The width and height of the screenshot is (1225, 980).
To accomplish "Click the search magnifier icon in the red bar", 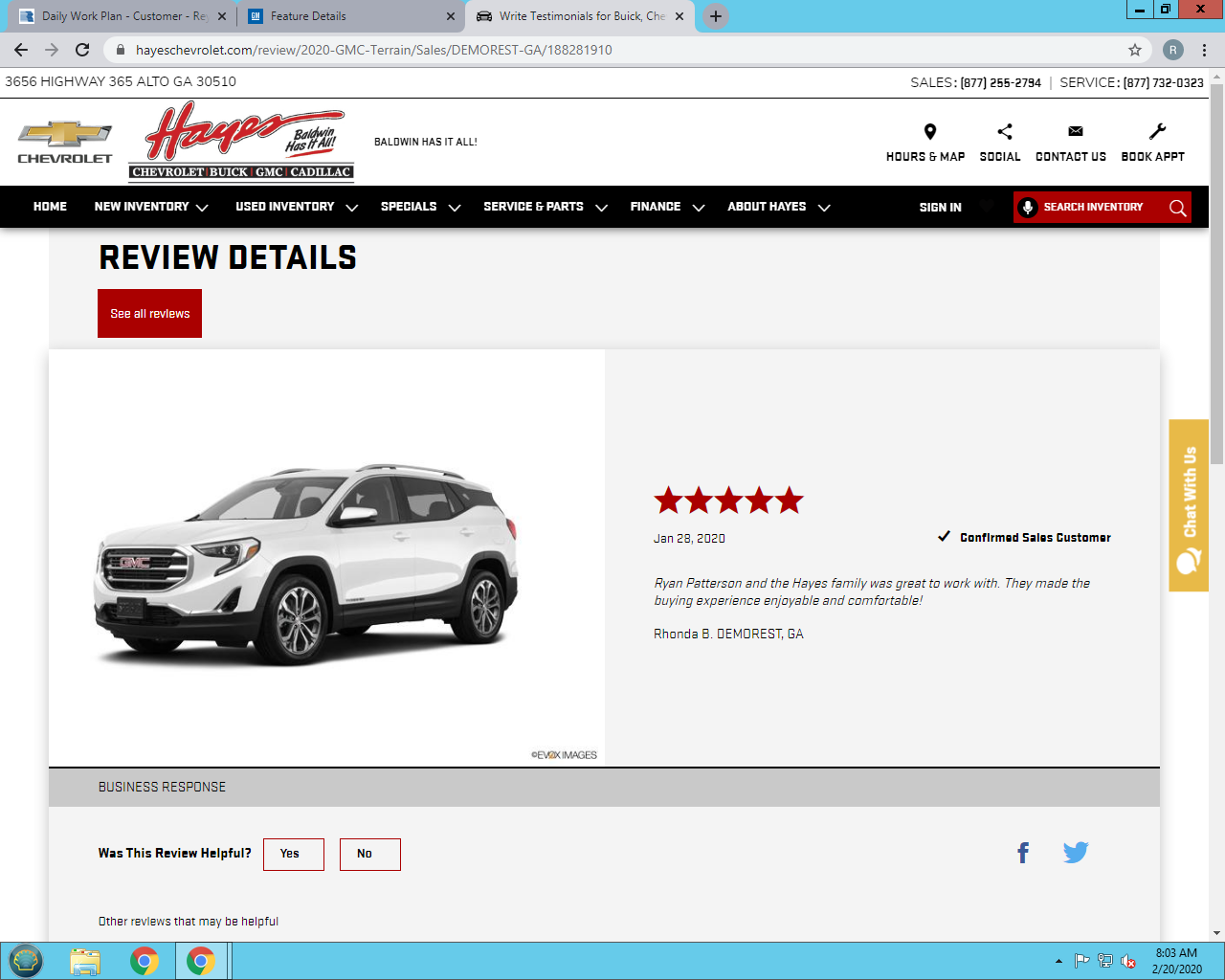I will pos(1178,208).
